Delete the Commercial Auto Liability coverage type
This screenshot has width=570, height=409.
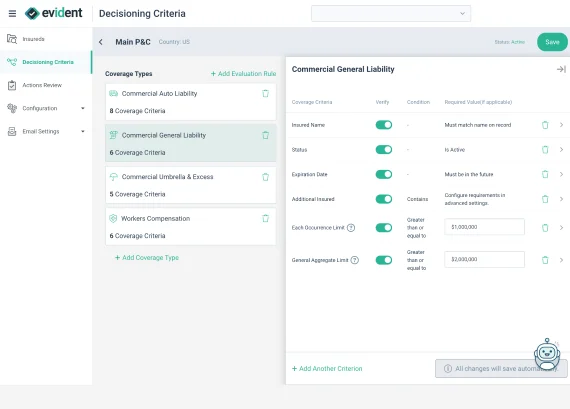click(x=266, y=93)
